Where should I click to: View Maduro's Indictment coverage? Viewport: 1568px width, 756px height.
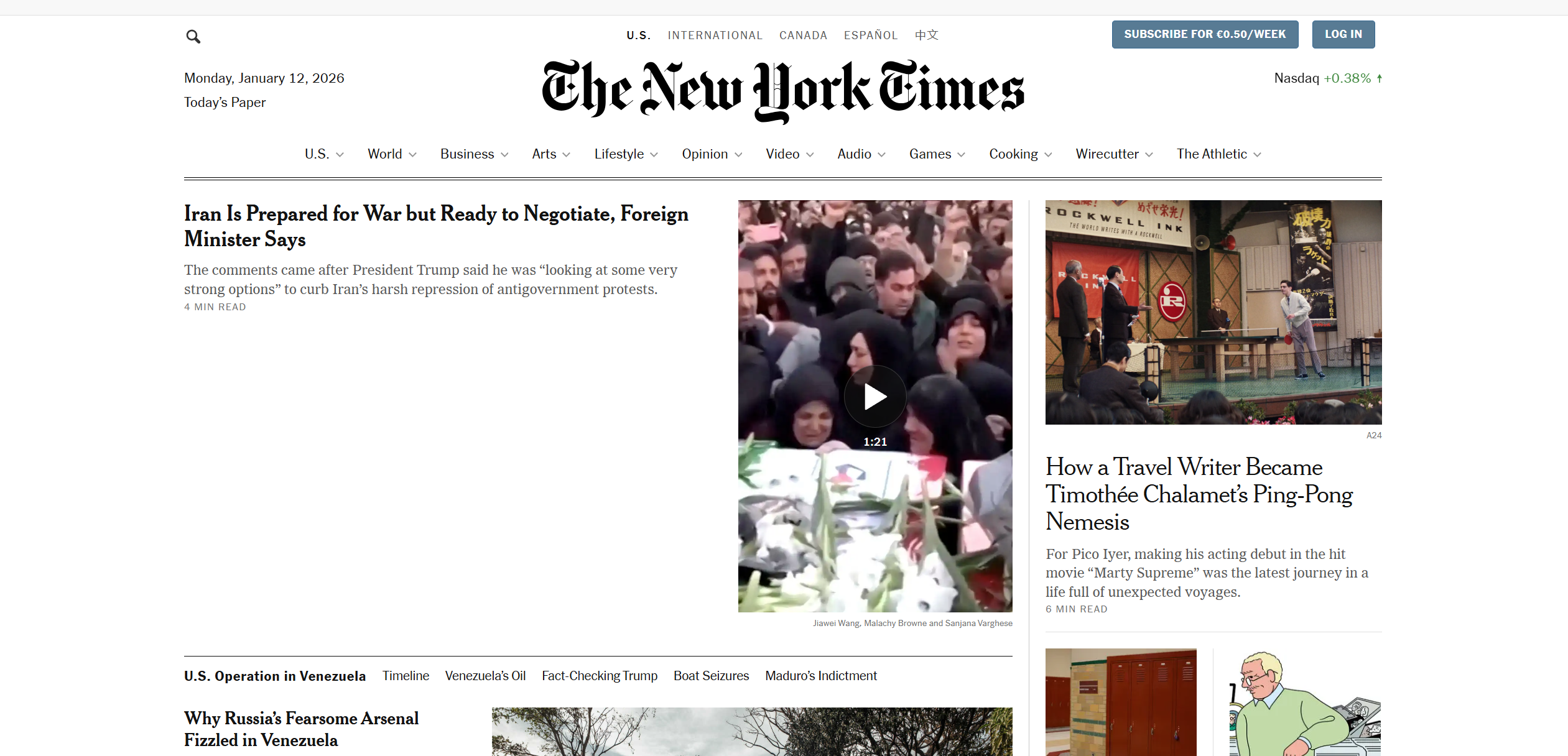[820, 676]
